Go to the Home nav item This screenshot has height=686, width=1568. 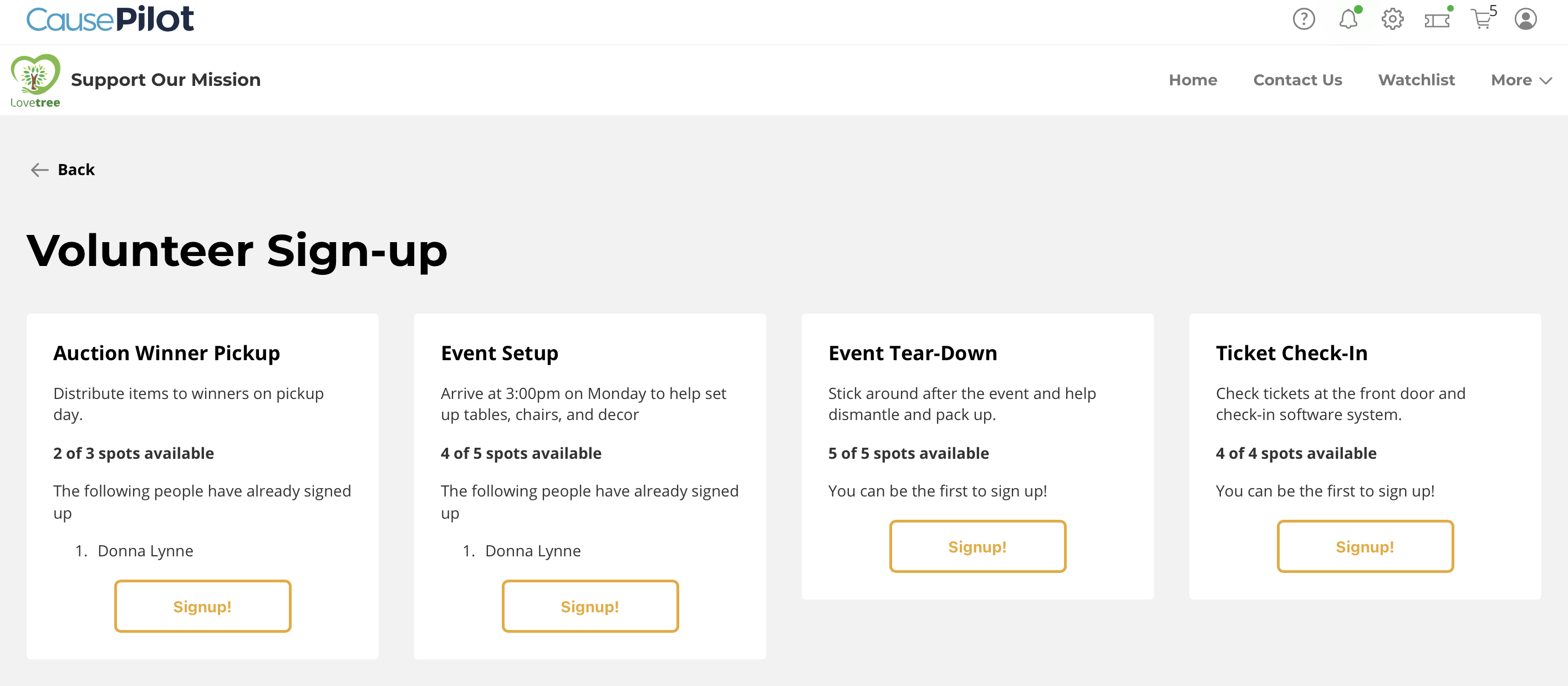tap(1193, 80)
